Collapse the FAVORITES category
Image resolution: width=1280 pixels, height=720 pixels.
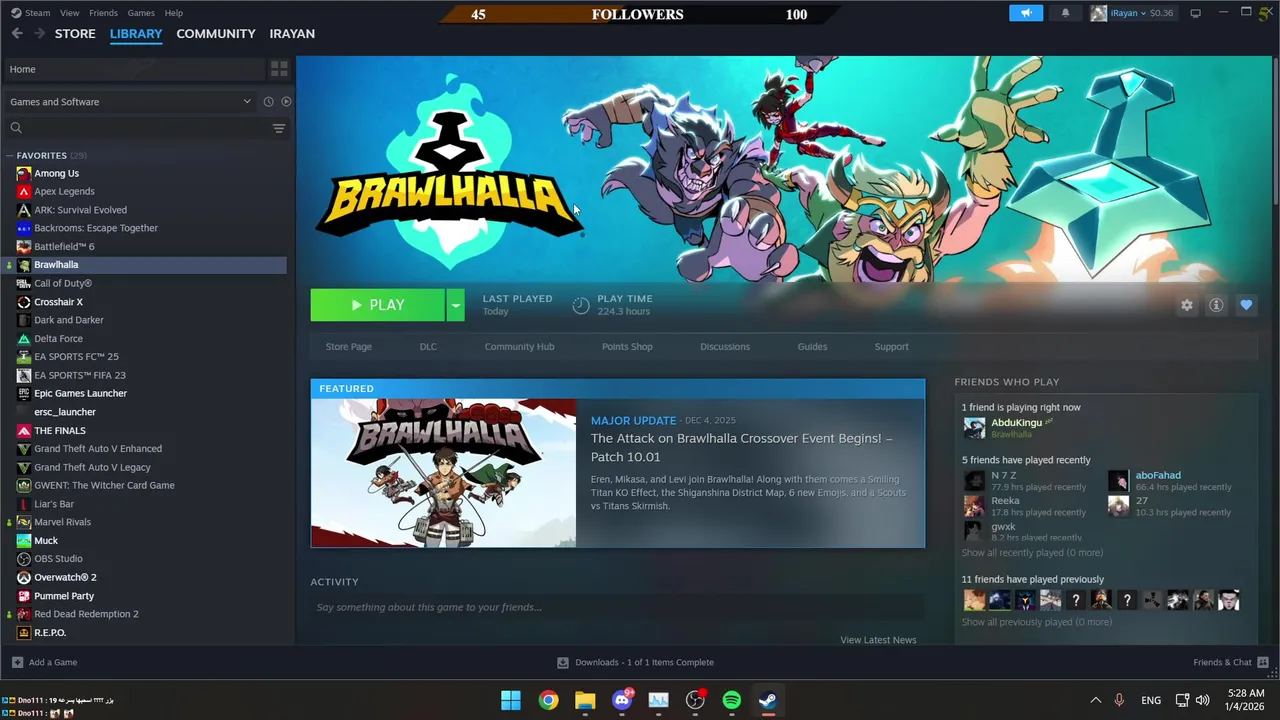(x=9, y=155)
